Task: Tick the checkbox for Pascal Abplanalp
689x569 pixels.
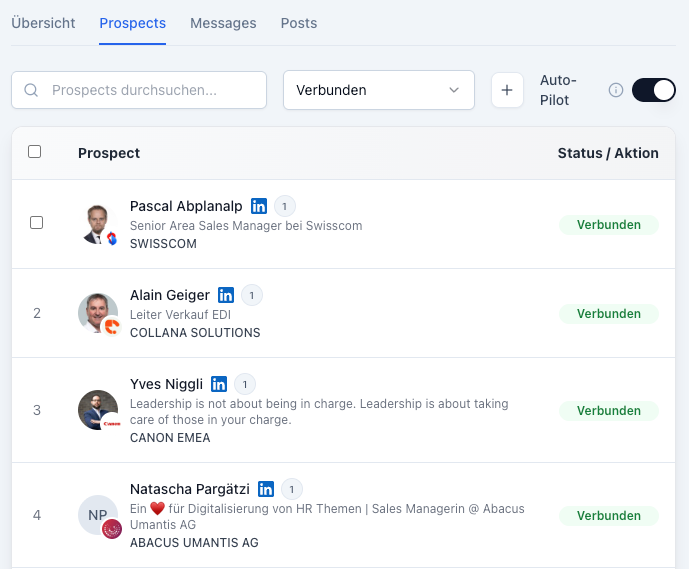Action: [x=37, y=223]
